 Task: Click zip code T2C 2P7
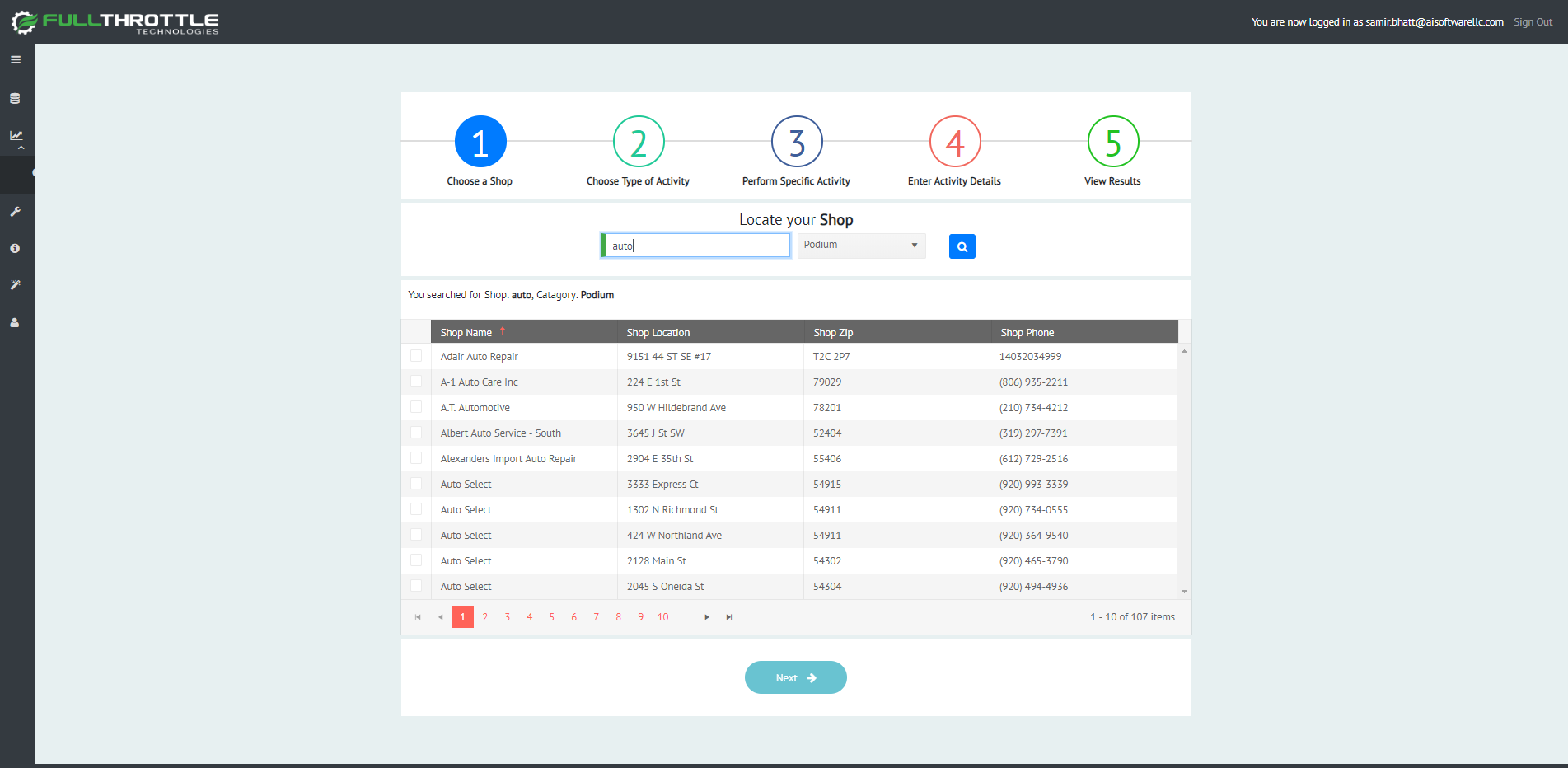(x=831, y=357)
